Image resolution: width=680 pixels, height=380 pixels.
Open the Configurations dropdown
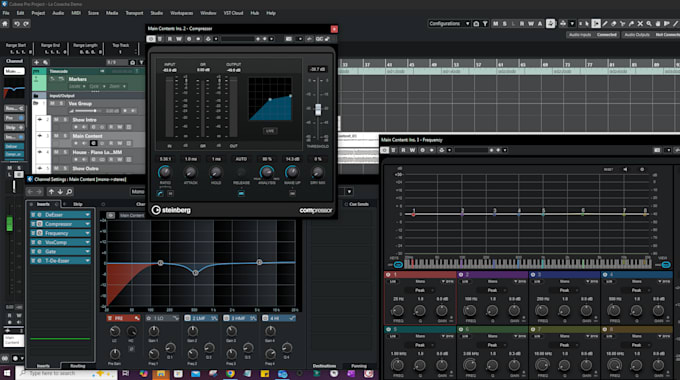449,24
